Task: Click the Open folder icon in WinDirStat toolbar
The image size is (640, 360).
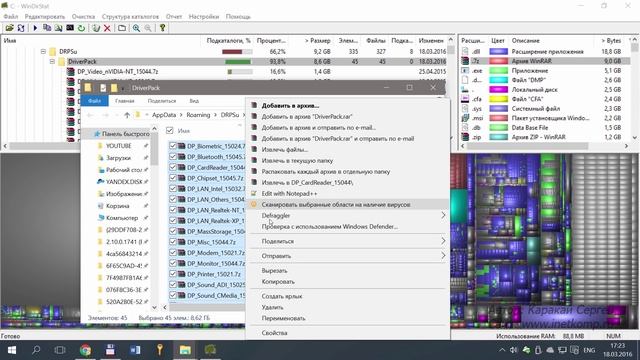Action: pyautogui.click(x=9, y=28)
